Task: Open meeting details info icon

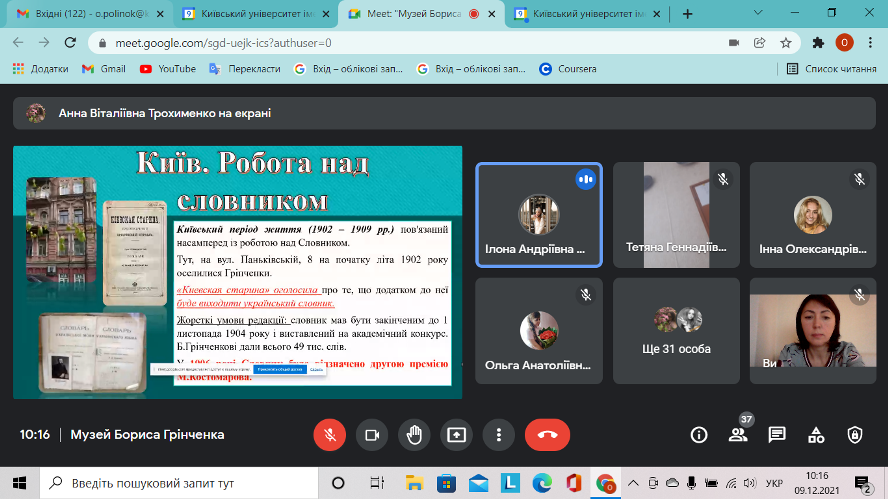Action: pyautogui.click(x=699, y=435)
